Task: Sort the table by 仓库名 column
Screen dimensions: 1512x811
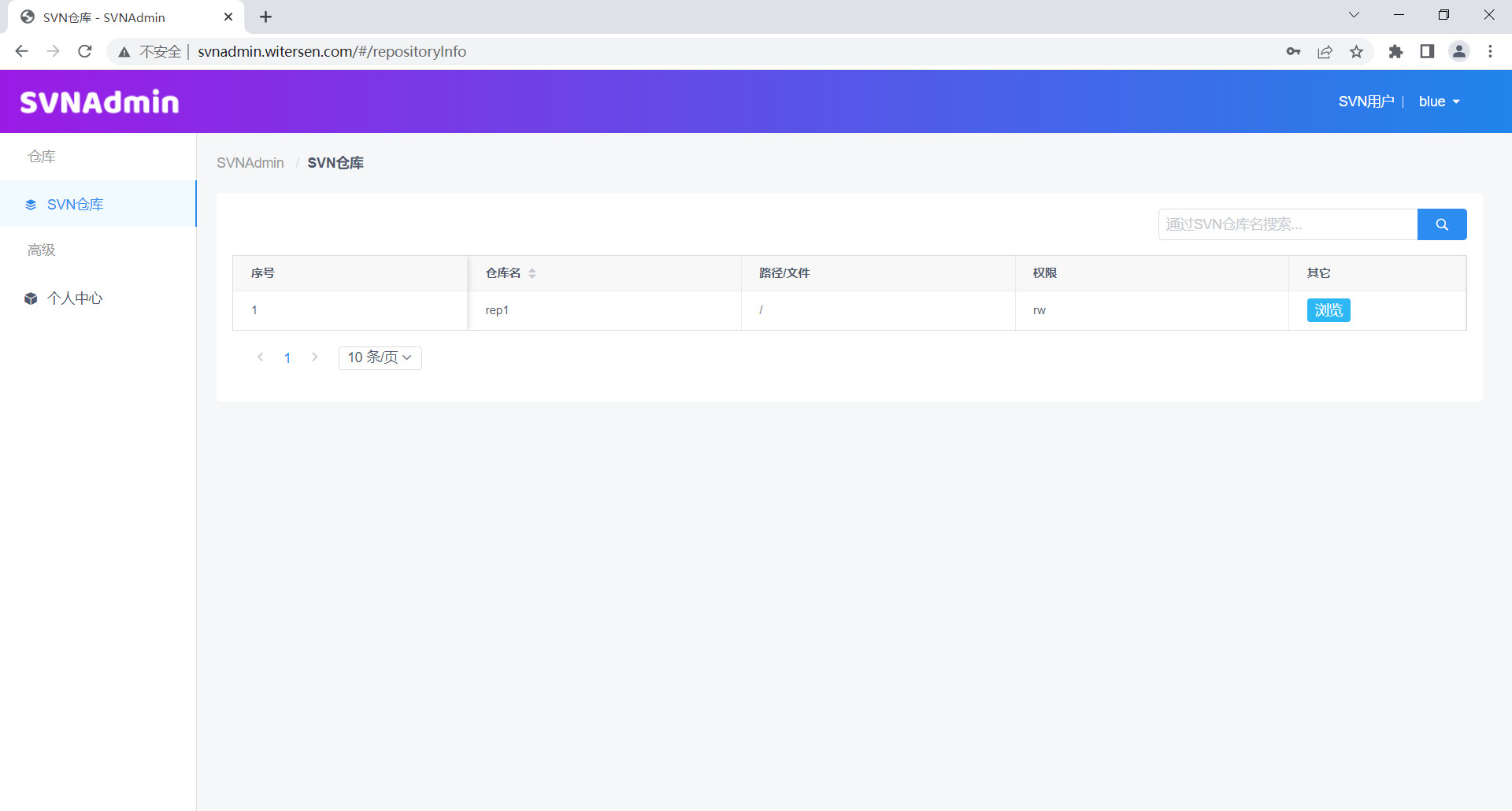Action: coord(532,273)
